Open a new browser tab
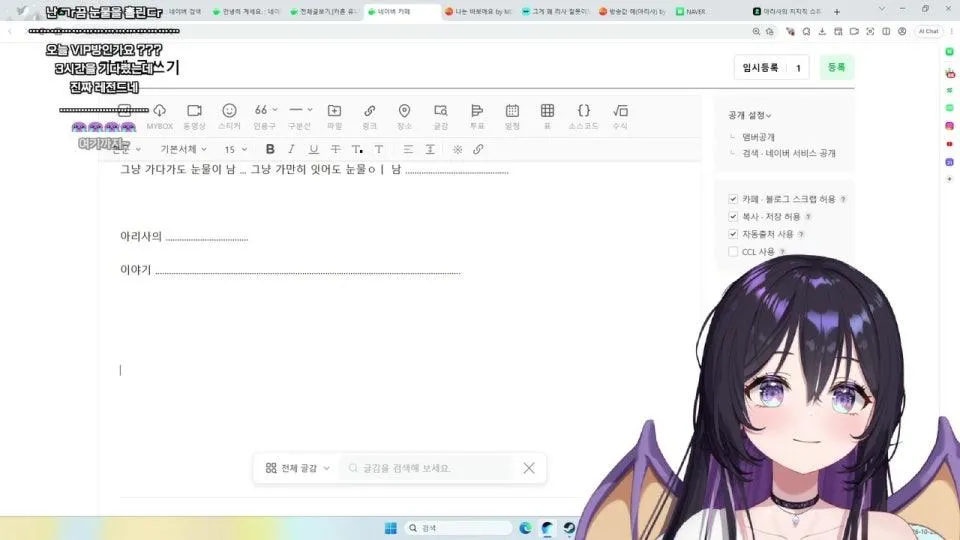 tap(837, 12)
